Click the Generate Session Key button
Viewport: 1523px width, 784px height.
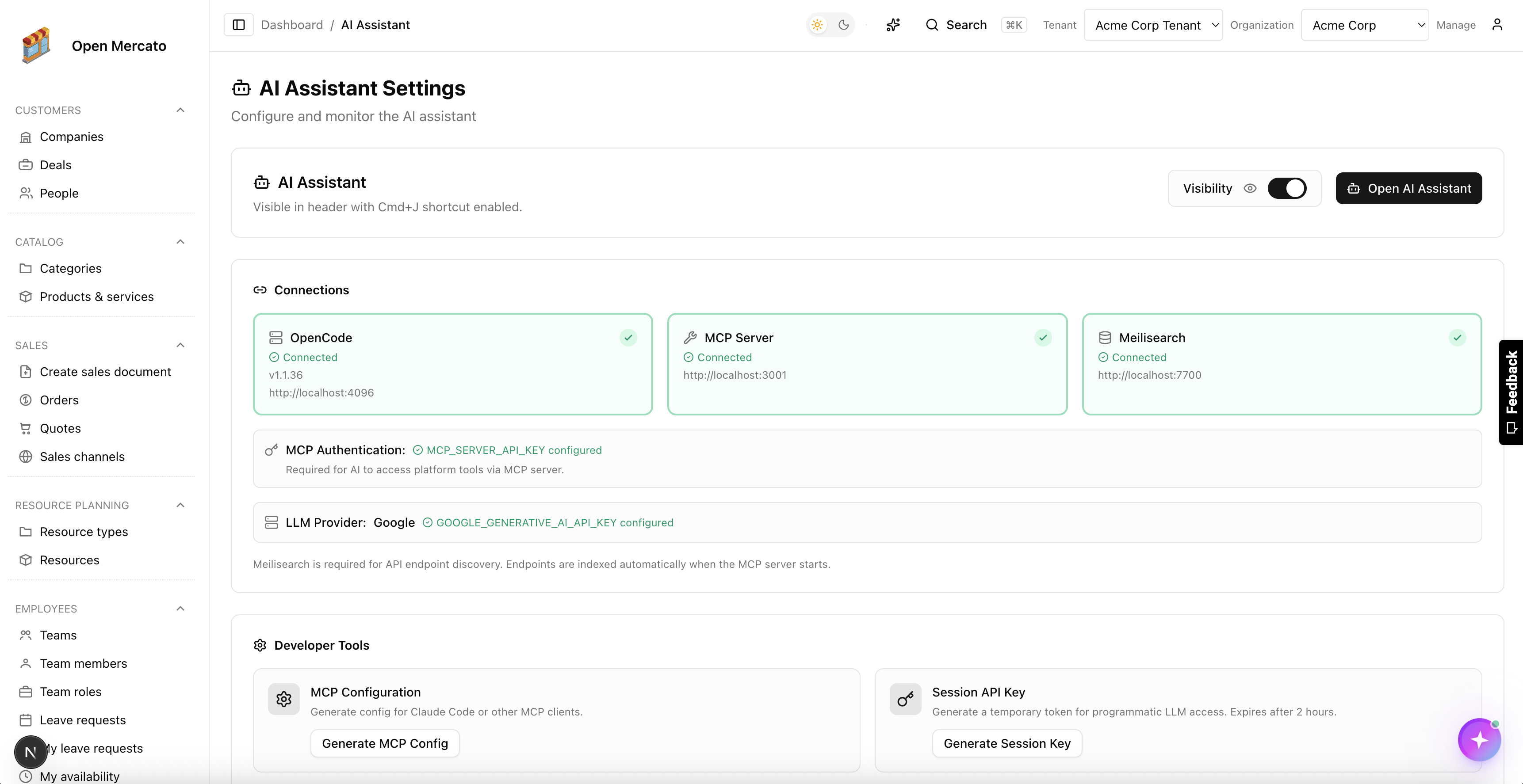[x=1007, y=742]
